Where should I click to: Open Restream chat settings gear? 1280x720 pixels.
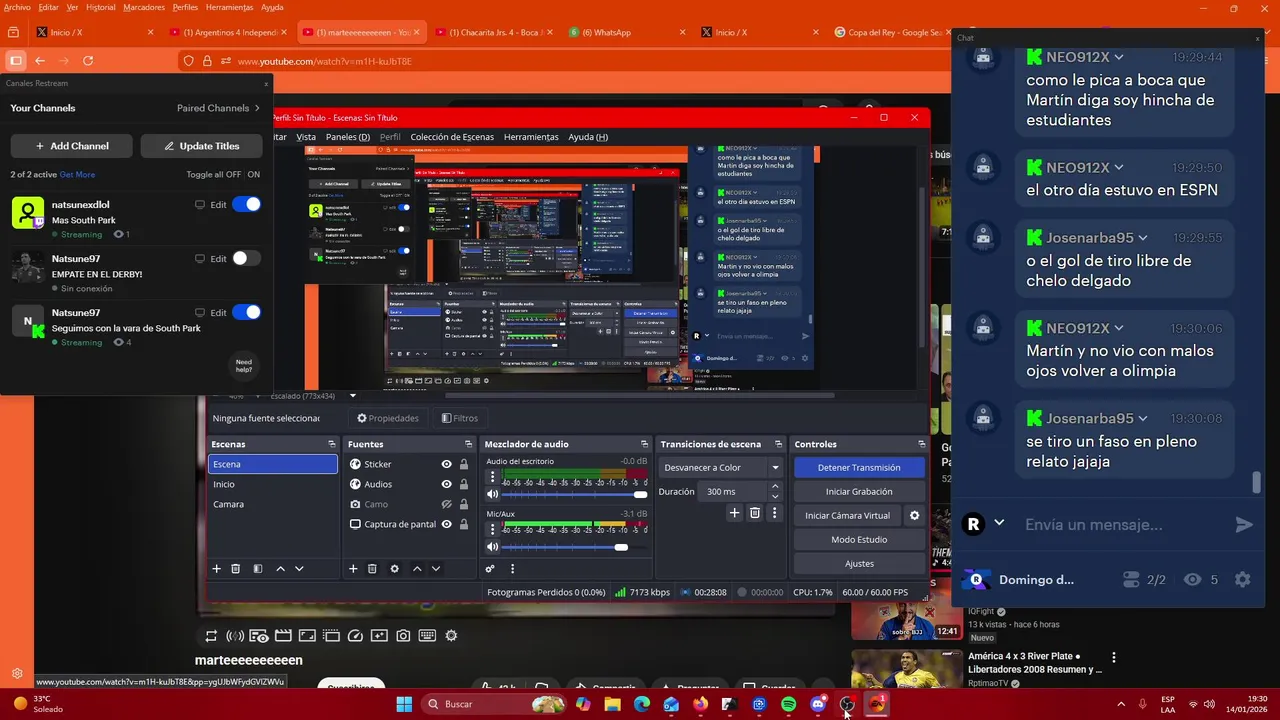coord(1242,579)
